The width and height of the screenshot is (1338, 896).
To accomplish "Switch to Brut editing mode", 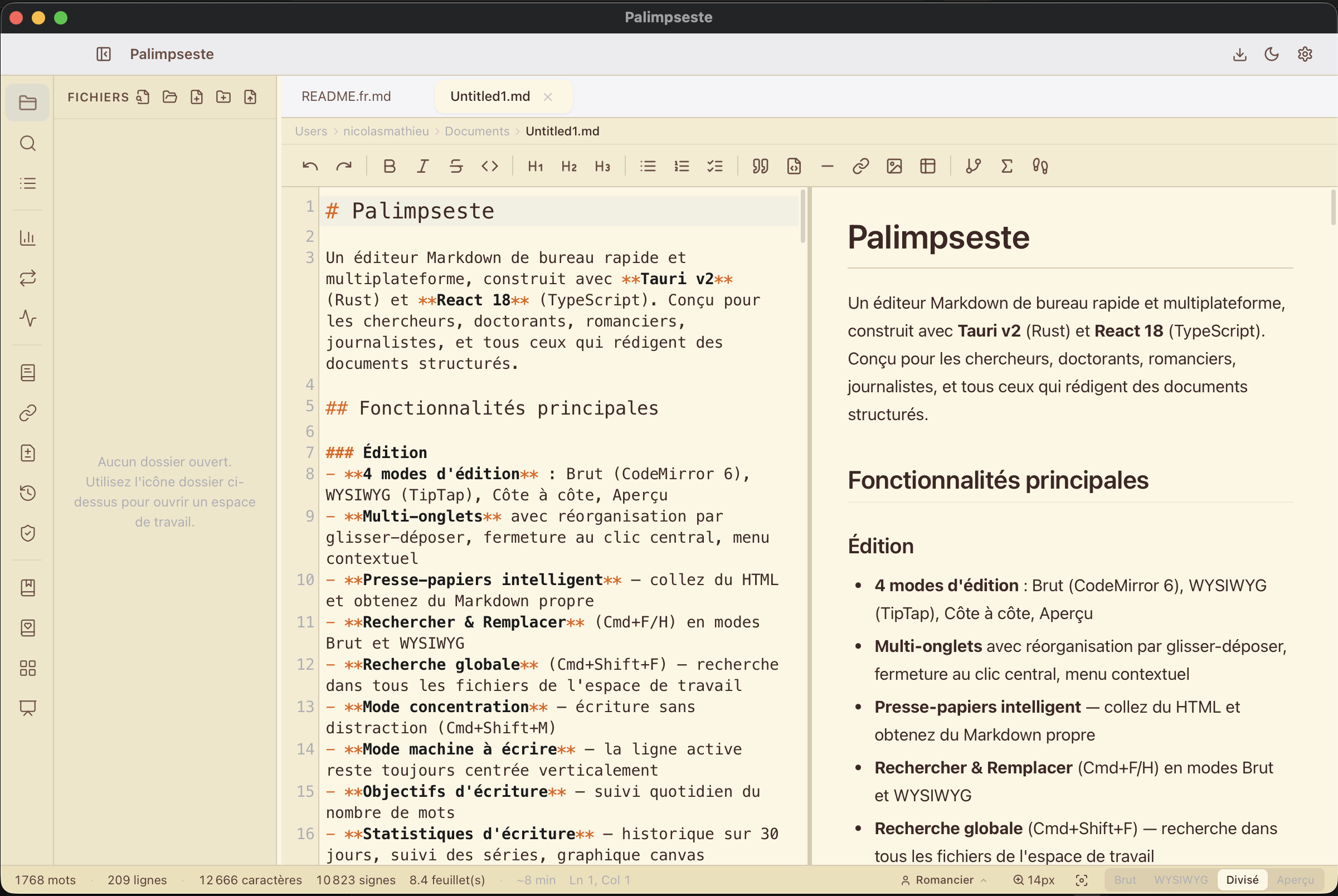I will click(x=1125, y=880).
